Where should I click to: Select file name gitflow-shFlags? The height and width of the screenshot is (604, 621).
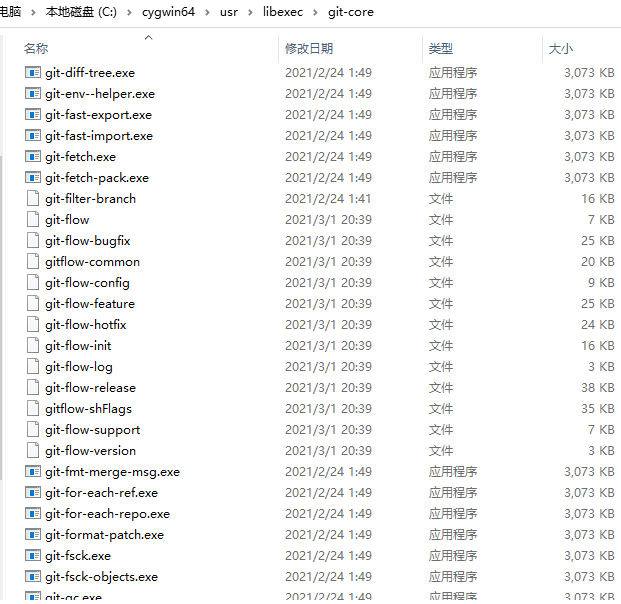coord(88,409)
